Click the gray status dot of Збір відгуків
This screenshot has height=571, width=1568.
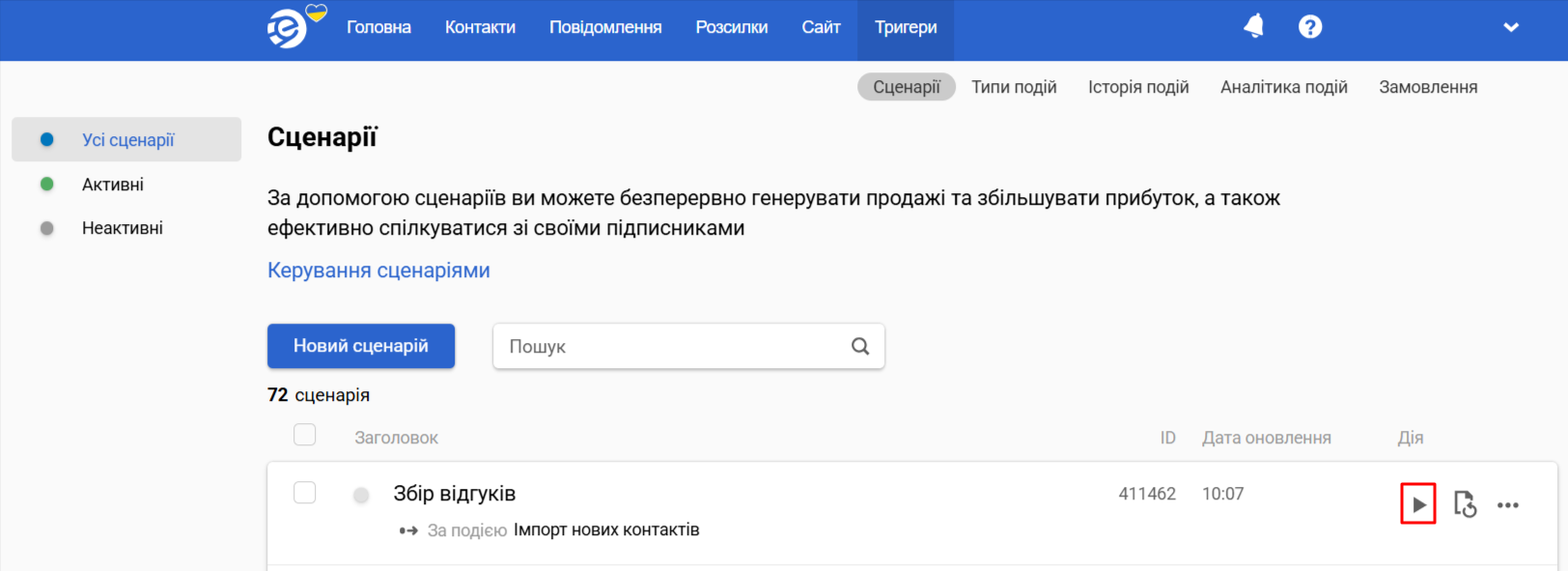click(x=361, y=496)
